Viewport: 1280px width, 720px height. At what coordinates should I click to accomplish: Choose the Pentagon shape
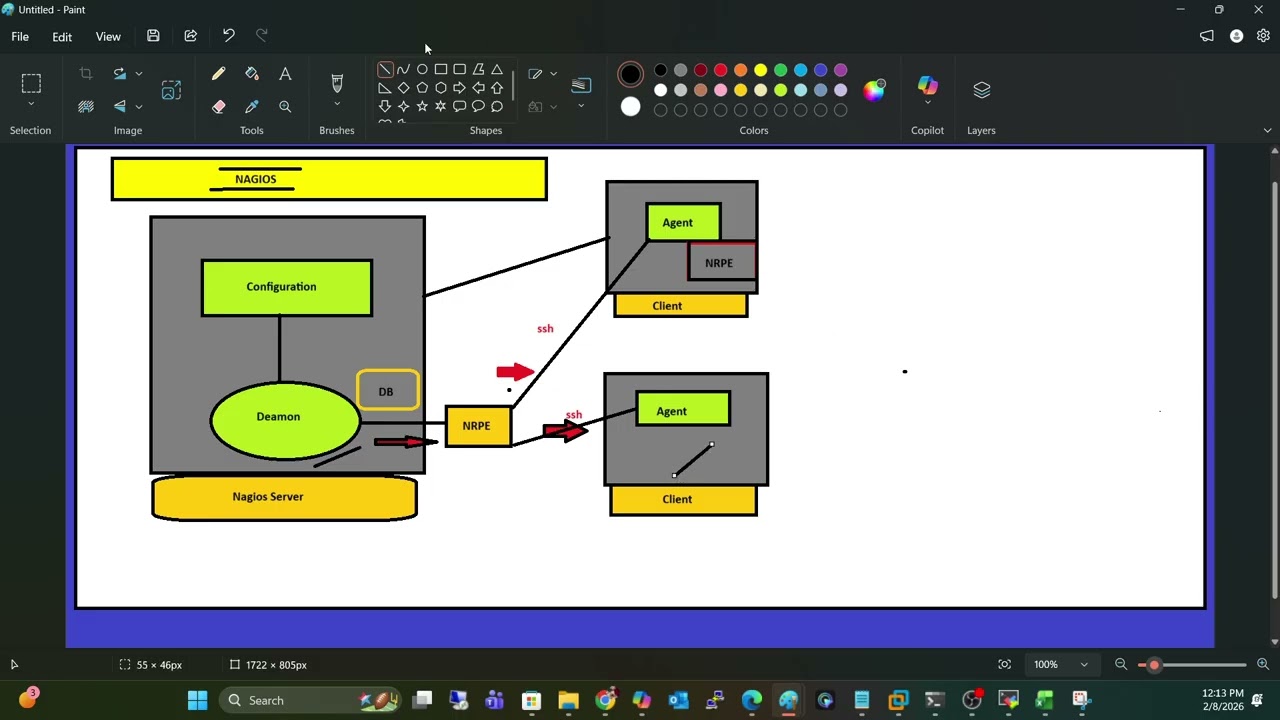pos(422,88)
